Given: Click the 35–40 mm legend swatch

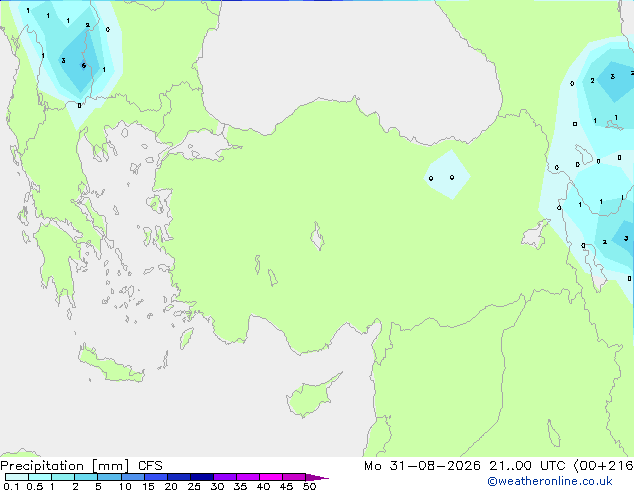Looking at the screenshot, I should pyautogui.click(x=248, y=477).
